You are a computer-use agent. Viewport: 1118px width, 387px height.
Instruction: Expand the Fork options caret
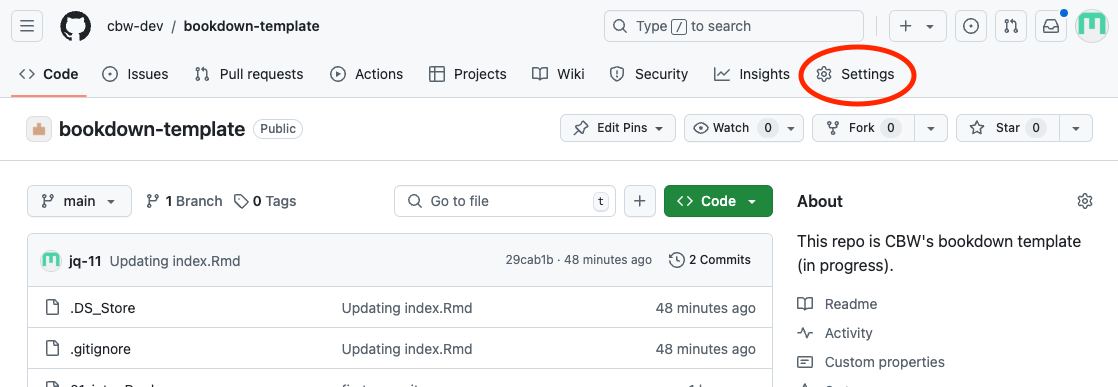tap(931, 128)
